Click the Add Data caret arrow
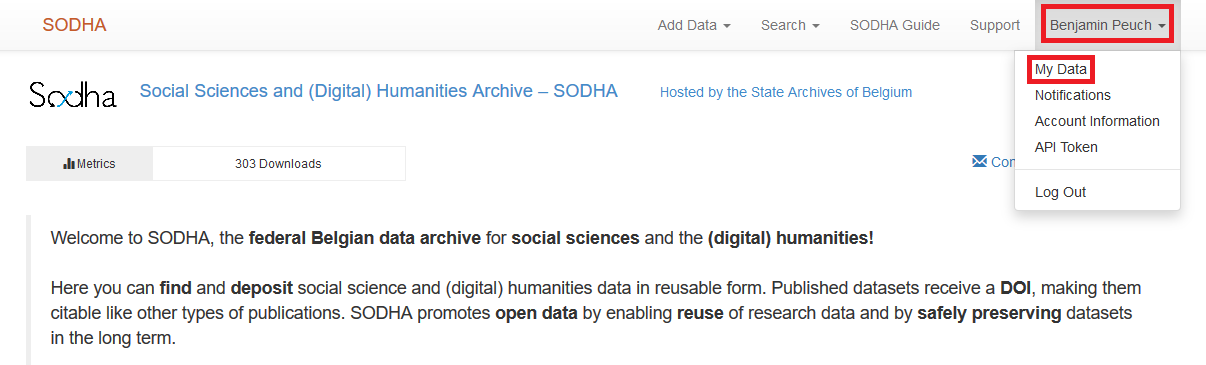This screenshot has height=365, width=1206. 726,26
